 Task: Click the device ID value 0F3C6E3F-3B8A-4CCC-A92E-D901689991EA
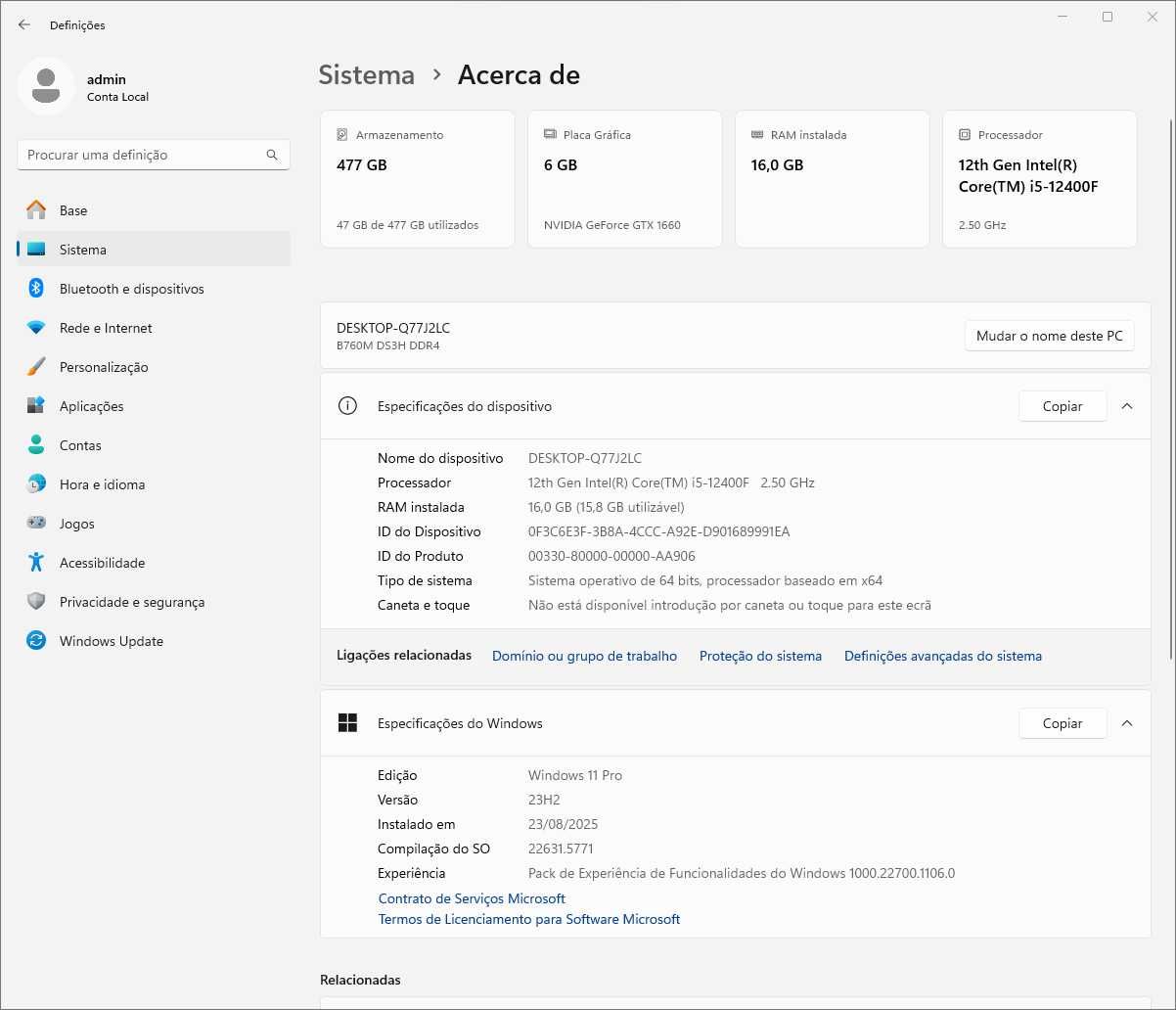coord(658,531)
